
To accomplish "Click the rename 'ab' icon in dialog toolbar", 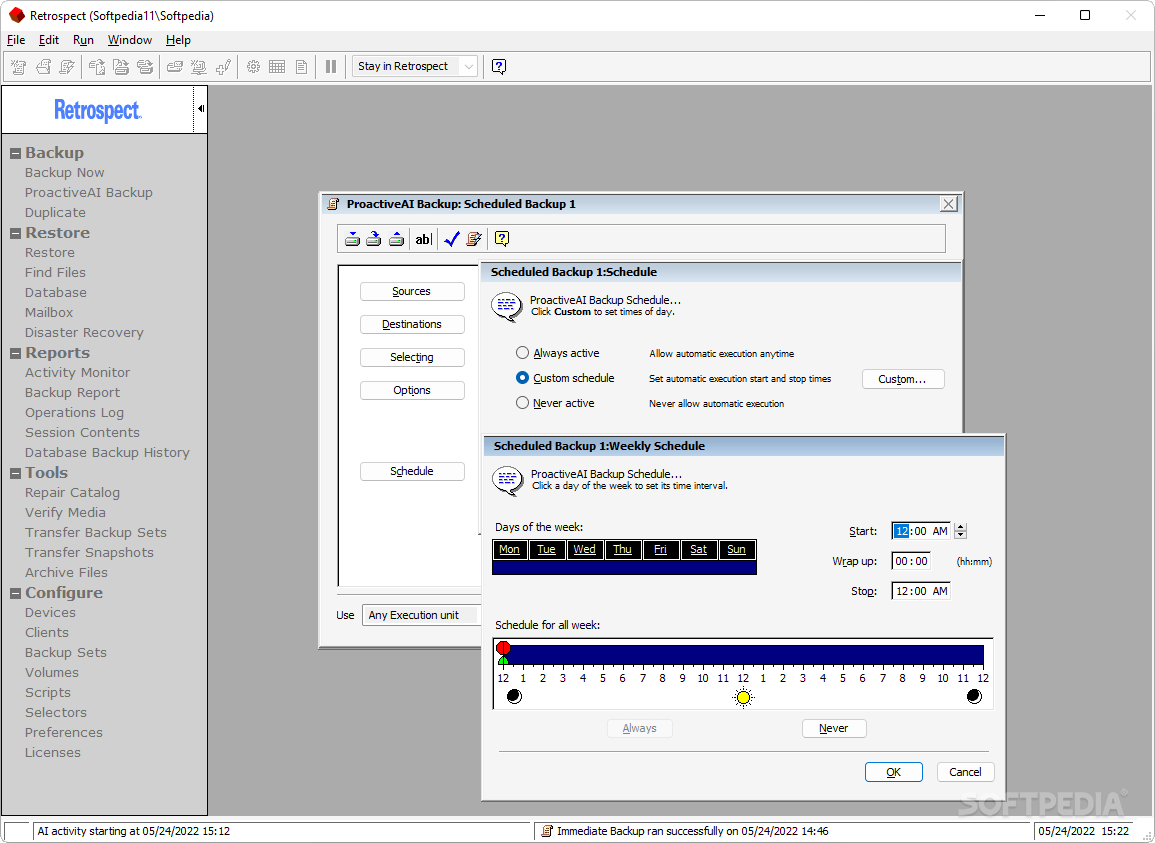I will coord(423,239).
